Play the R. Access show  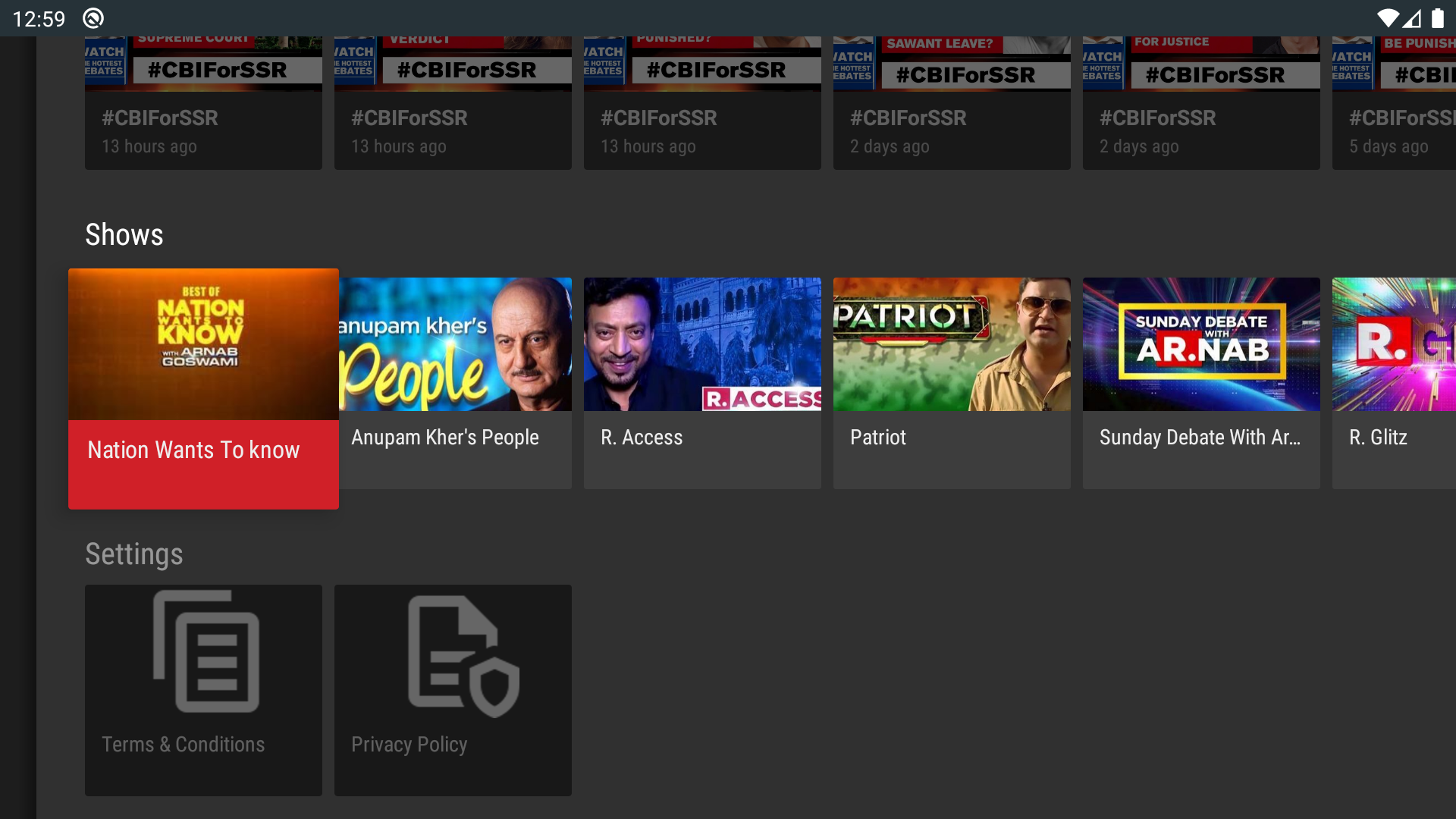[702, 344]
